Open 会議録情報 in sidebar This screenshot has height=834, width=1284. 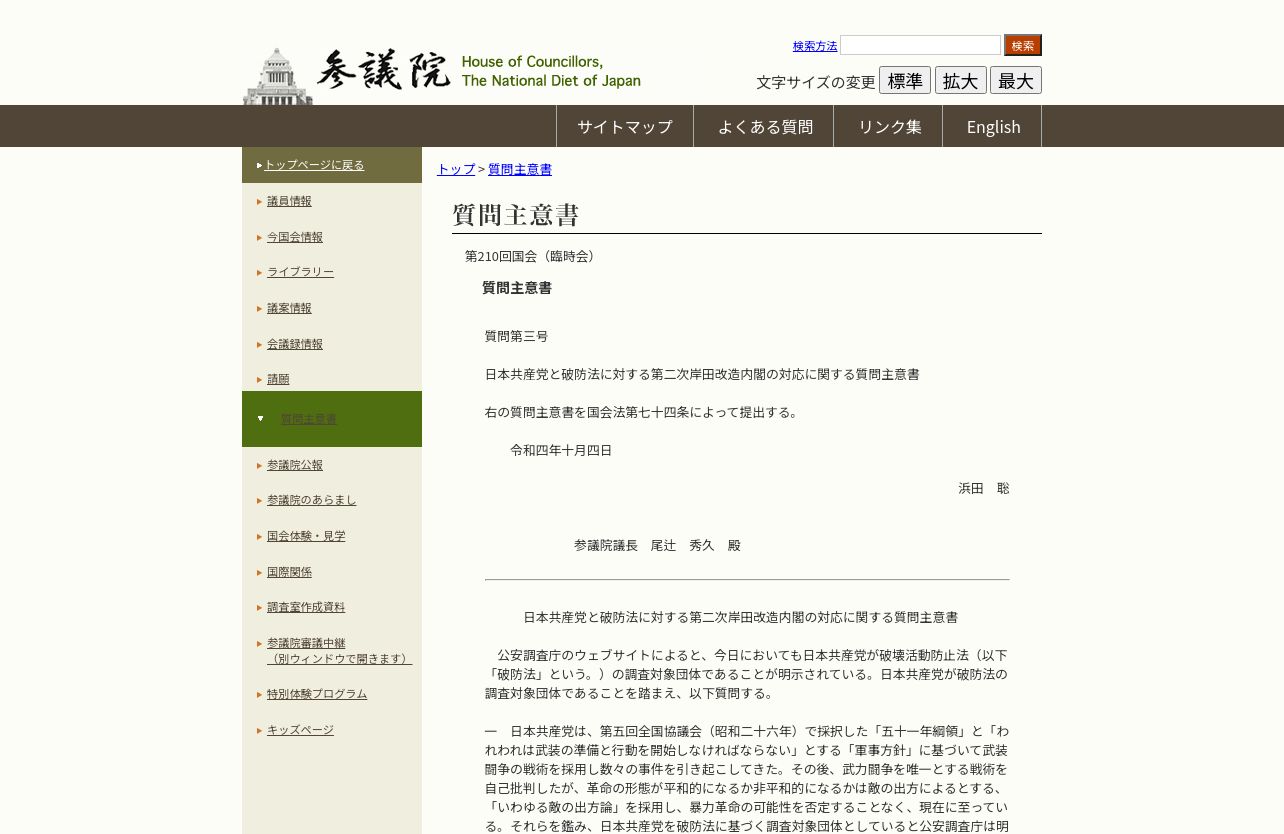(x=295, y=344)
